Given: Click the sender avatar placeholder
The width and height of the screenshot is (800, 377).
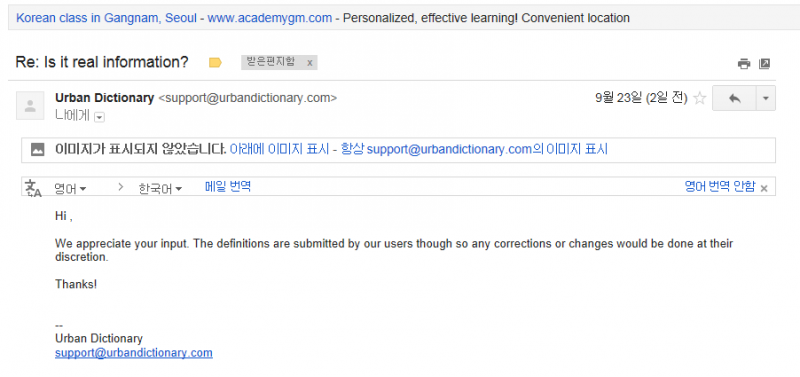Looking at the screenshot, I should pyautogui.click(x=30, y=106).
